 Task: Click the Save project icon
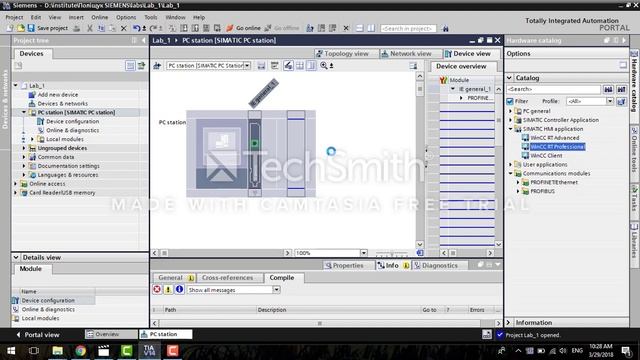[x=31, y=28]
